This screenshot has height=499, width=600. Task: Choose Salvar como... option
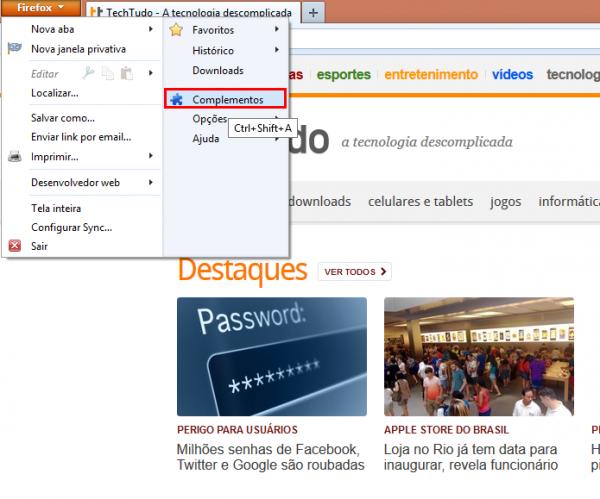(x=63, y=118)
